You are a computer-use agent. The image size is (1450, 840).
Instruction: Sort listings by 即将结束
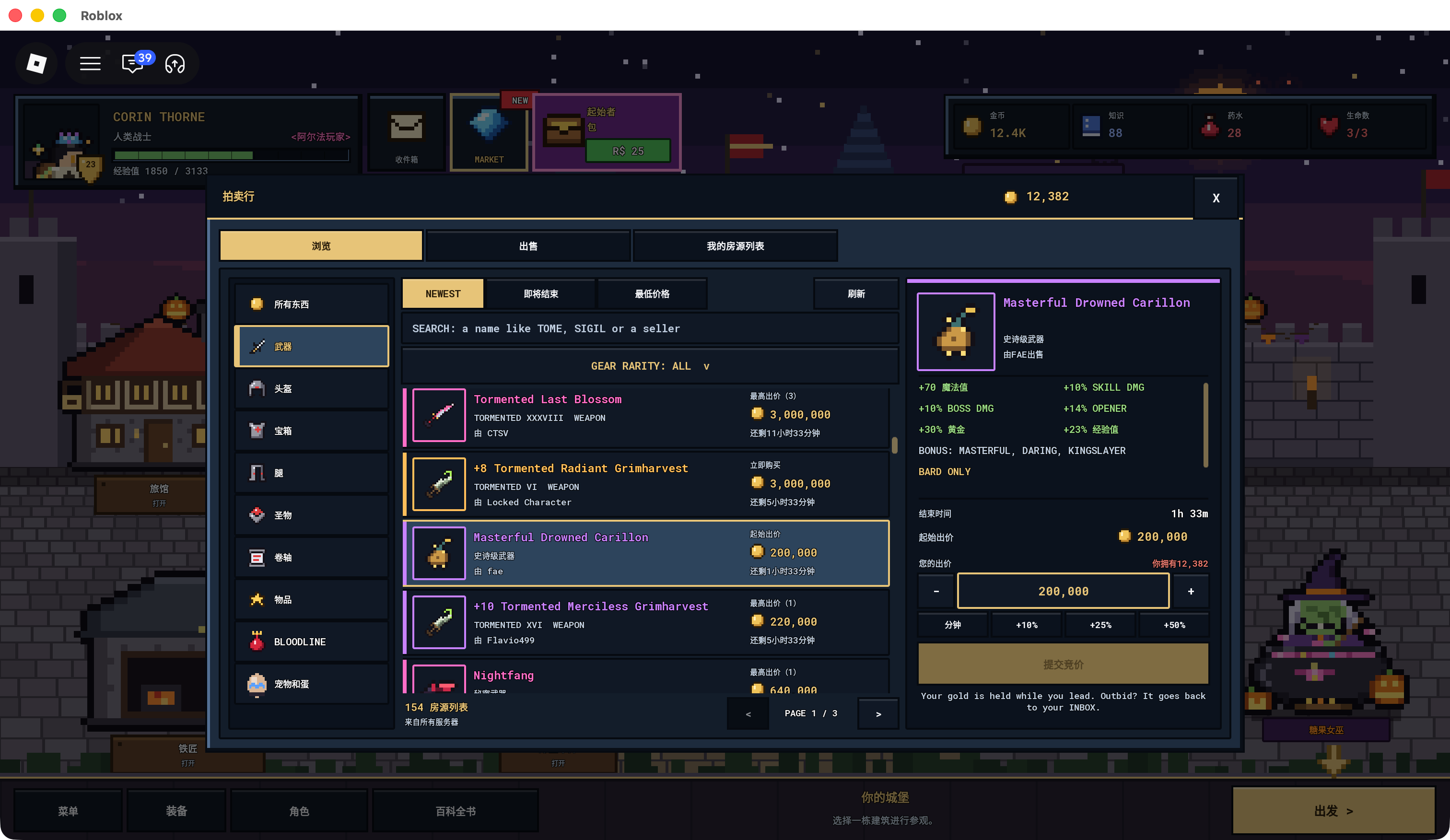(540, 293)
